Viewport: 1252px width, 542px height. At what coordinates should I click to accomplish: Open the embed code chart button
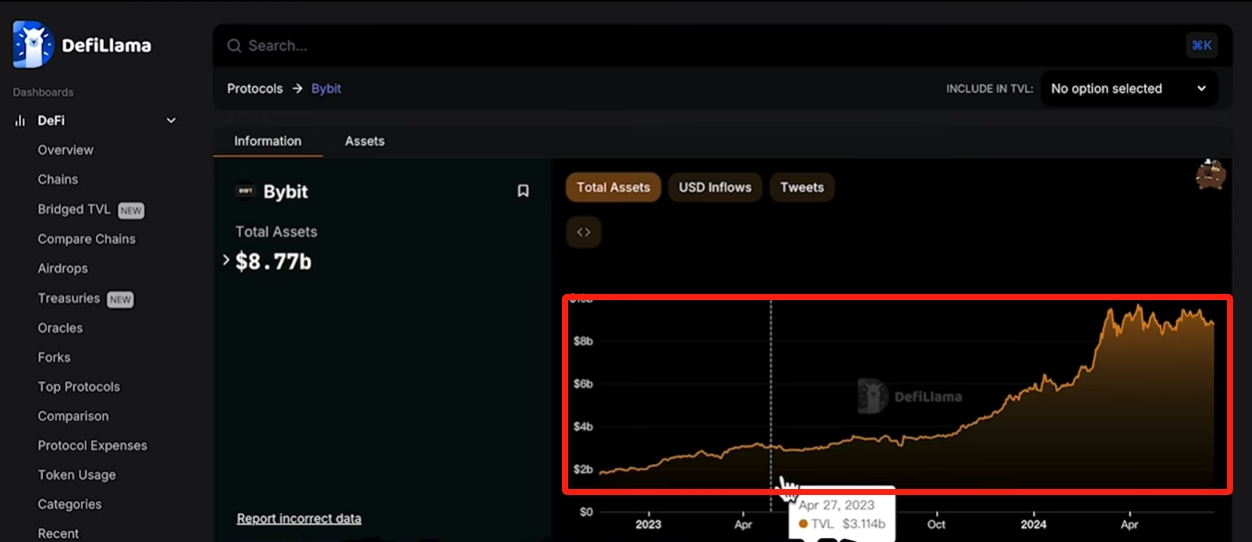click(x=584, y=232)
